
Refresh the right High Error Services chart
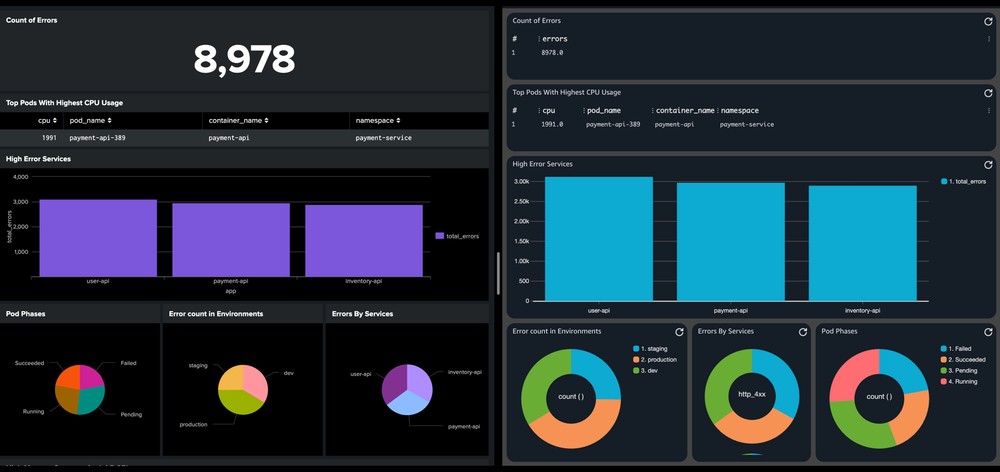point(988,165)
